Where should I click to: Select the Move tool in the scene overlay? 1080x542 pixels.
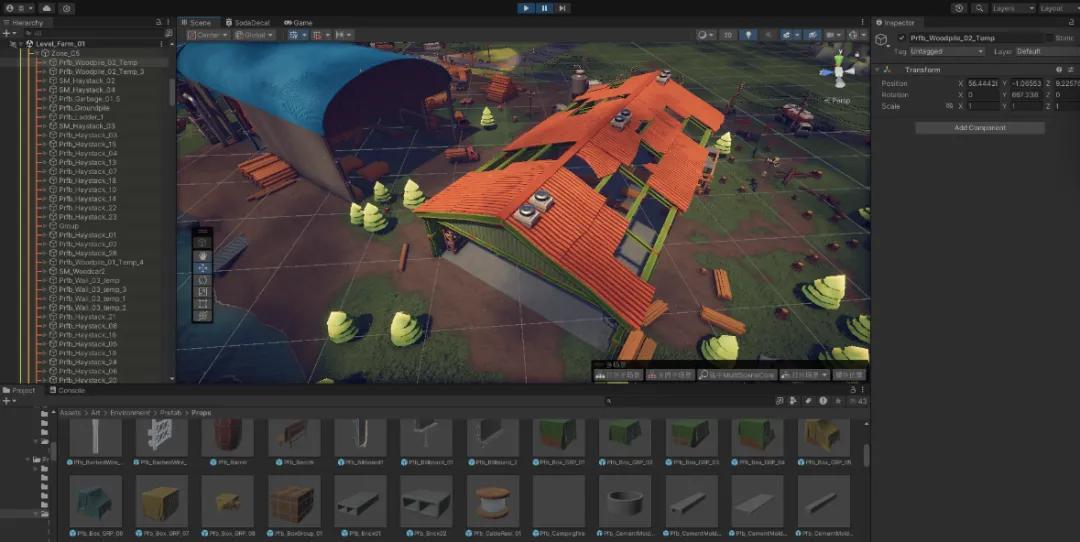203,267
